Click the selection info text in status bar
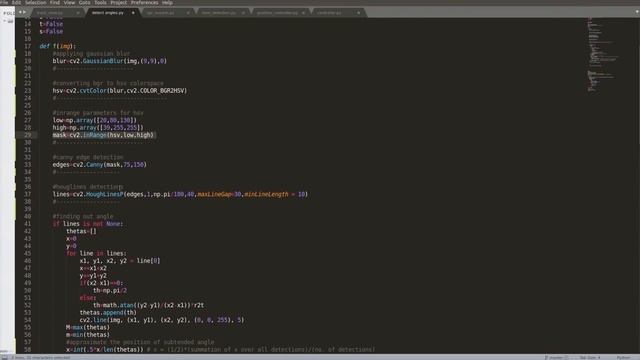640x360 pixels. pyautogui.click(x=41, y=357)
